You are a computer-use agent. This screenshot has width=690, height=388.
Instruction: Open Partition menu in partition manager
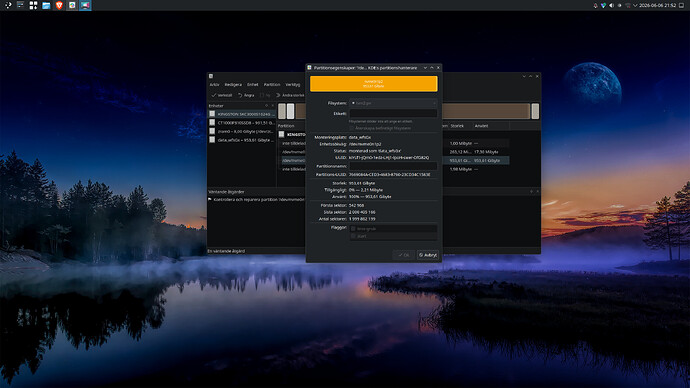tap(272, 84)
